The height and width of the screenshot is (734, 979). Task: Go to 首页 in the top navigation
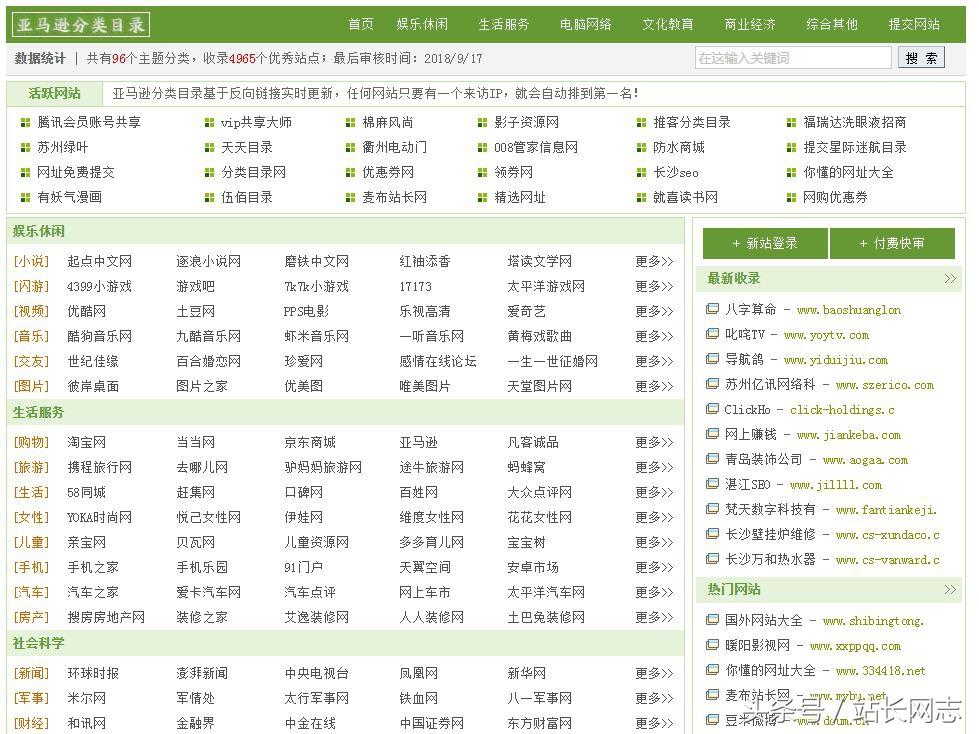point(361,24)
